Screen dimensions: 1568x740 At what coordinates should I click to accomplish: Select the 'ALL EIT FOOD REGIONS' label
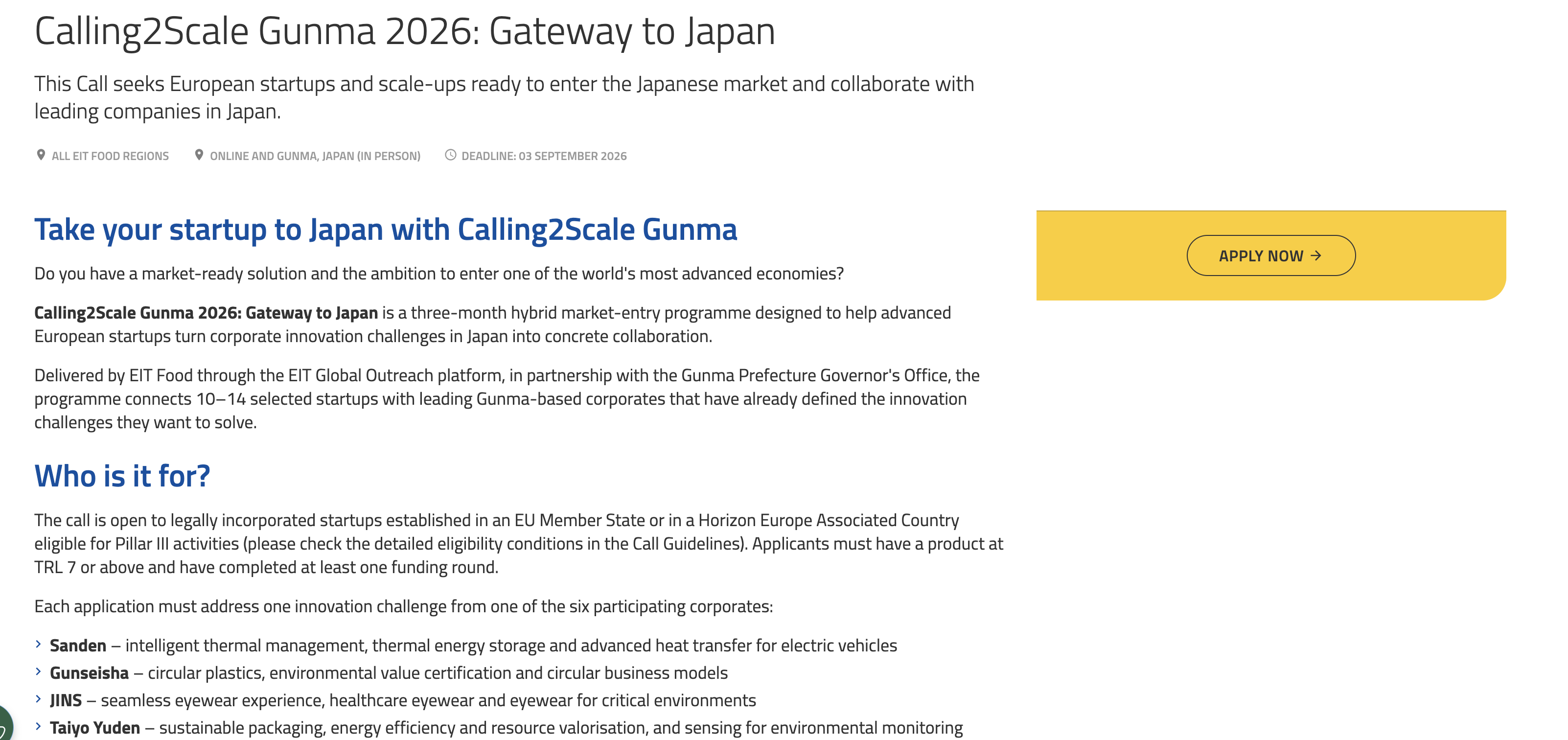coord(110,157)
